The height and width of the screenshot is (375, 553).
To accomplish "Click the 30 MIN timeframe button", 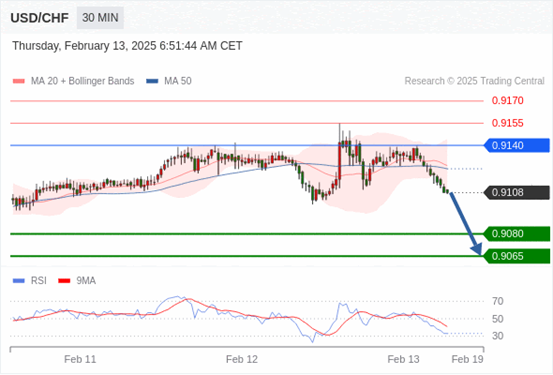I will pos(100,18).
